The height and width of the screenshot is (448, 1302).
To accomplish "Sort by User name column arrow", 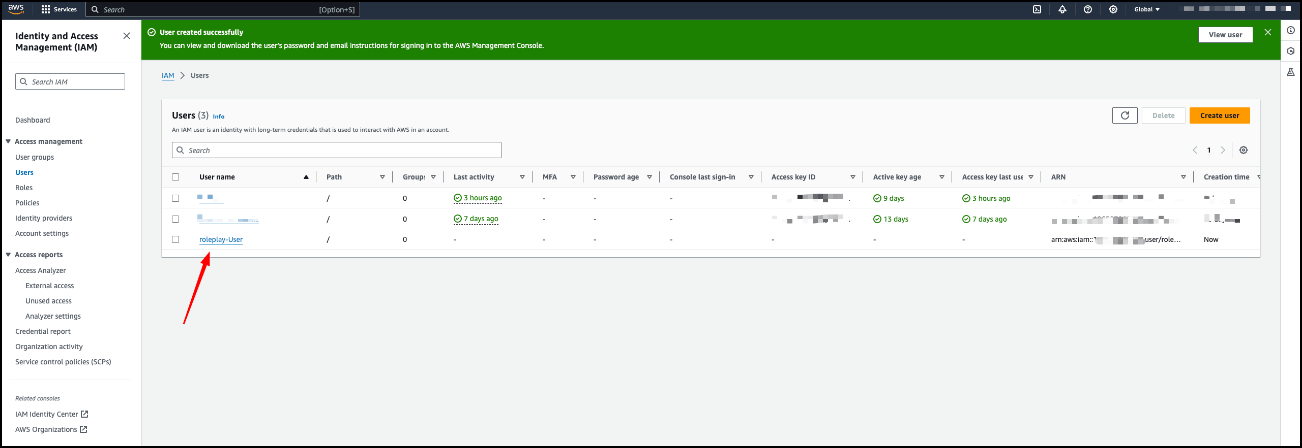I will 306,177.
